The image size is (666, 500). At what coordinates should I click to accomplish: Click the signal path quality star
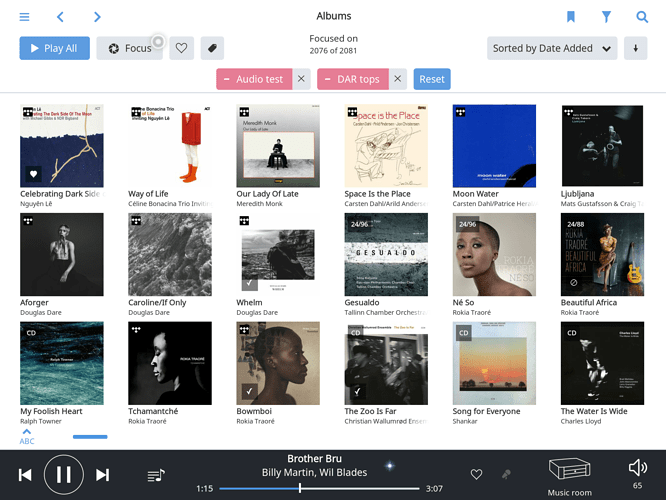tap(389, 466)
